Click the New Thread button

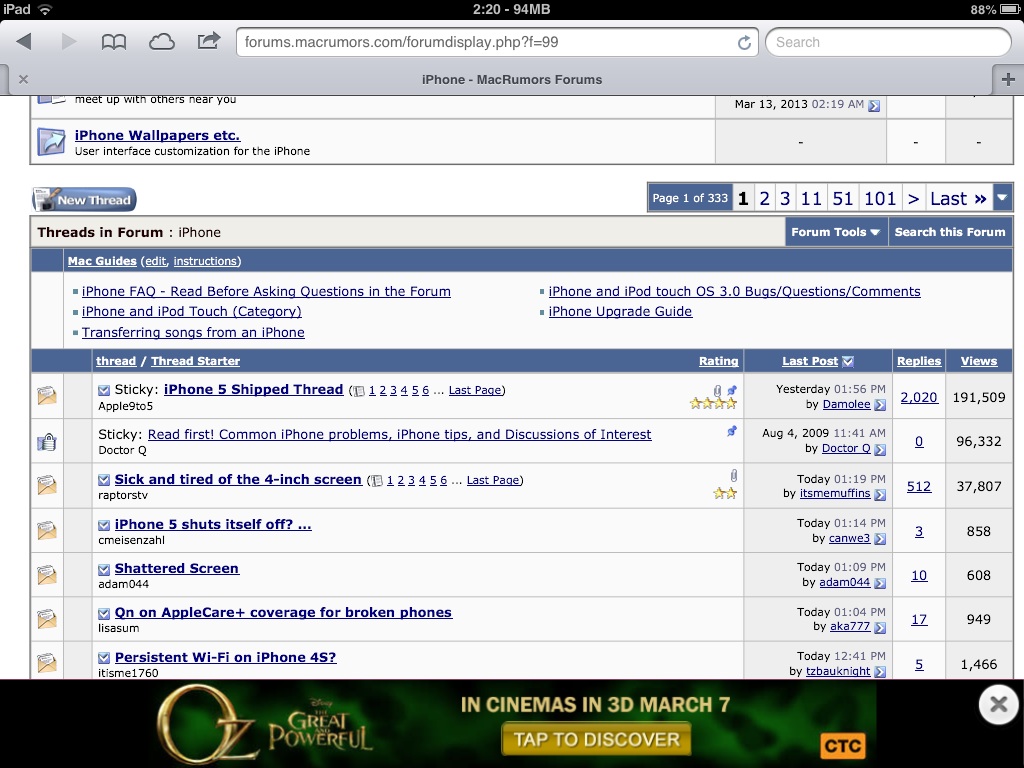click(84, 199)
